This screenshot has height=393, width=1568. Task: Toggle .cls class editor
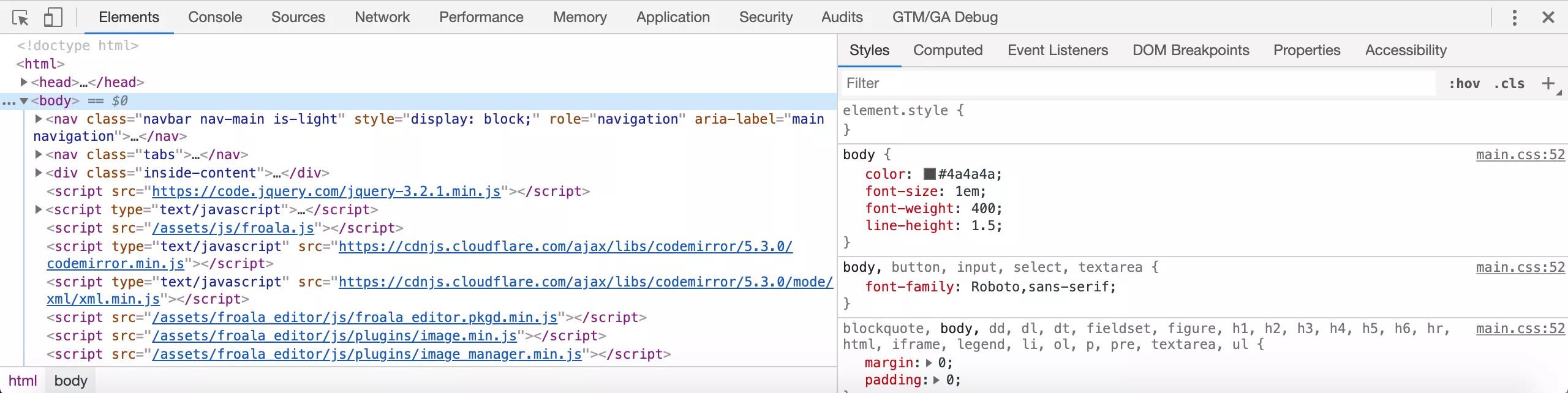click(1509, 83)
